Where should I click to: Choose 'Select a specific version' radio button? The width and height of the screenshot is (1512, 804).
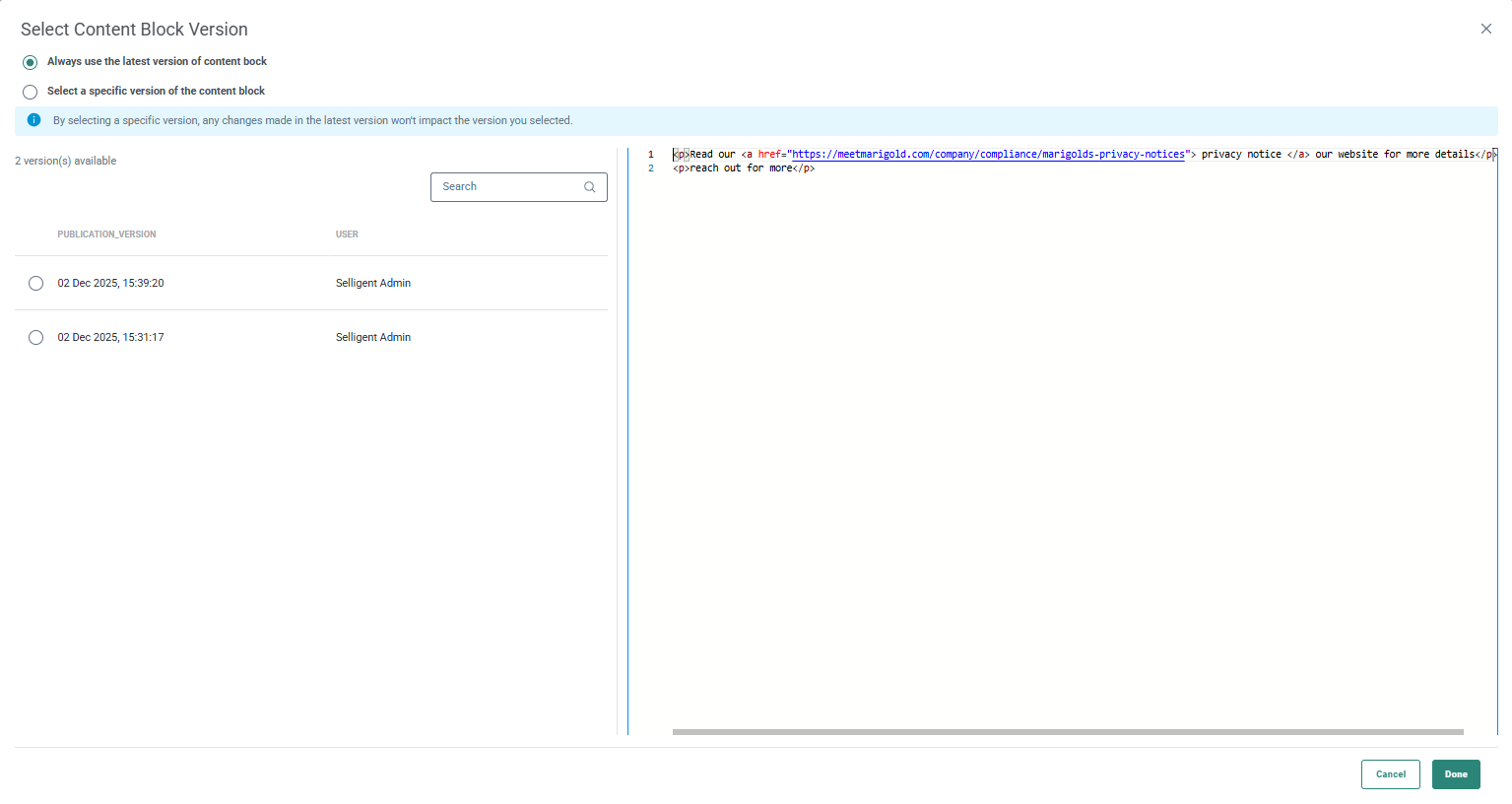pos(31,92)
